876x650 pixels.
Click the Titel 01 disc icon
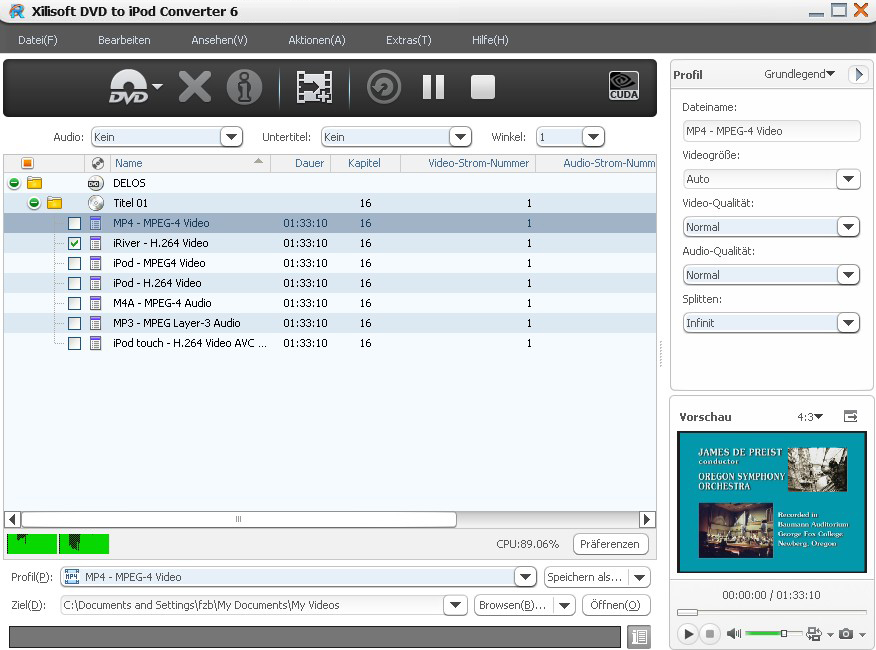(96, 203)
